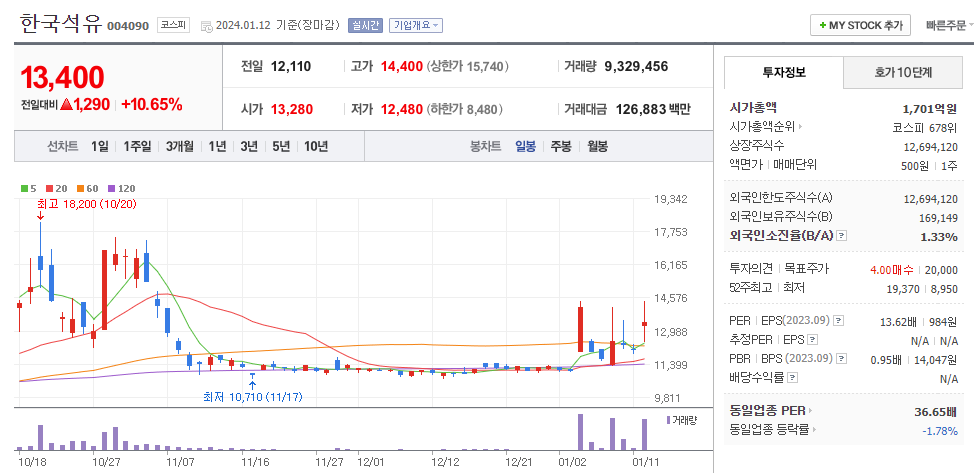Viewport: 977px width, 473px height.
Task: Click the 코스피 678위 ranking value
Action: (x=925, y=128)
